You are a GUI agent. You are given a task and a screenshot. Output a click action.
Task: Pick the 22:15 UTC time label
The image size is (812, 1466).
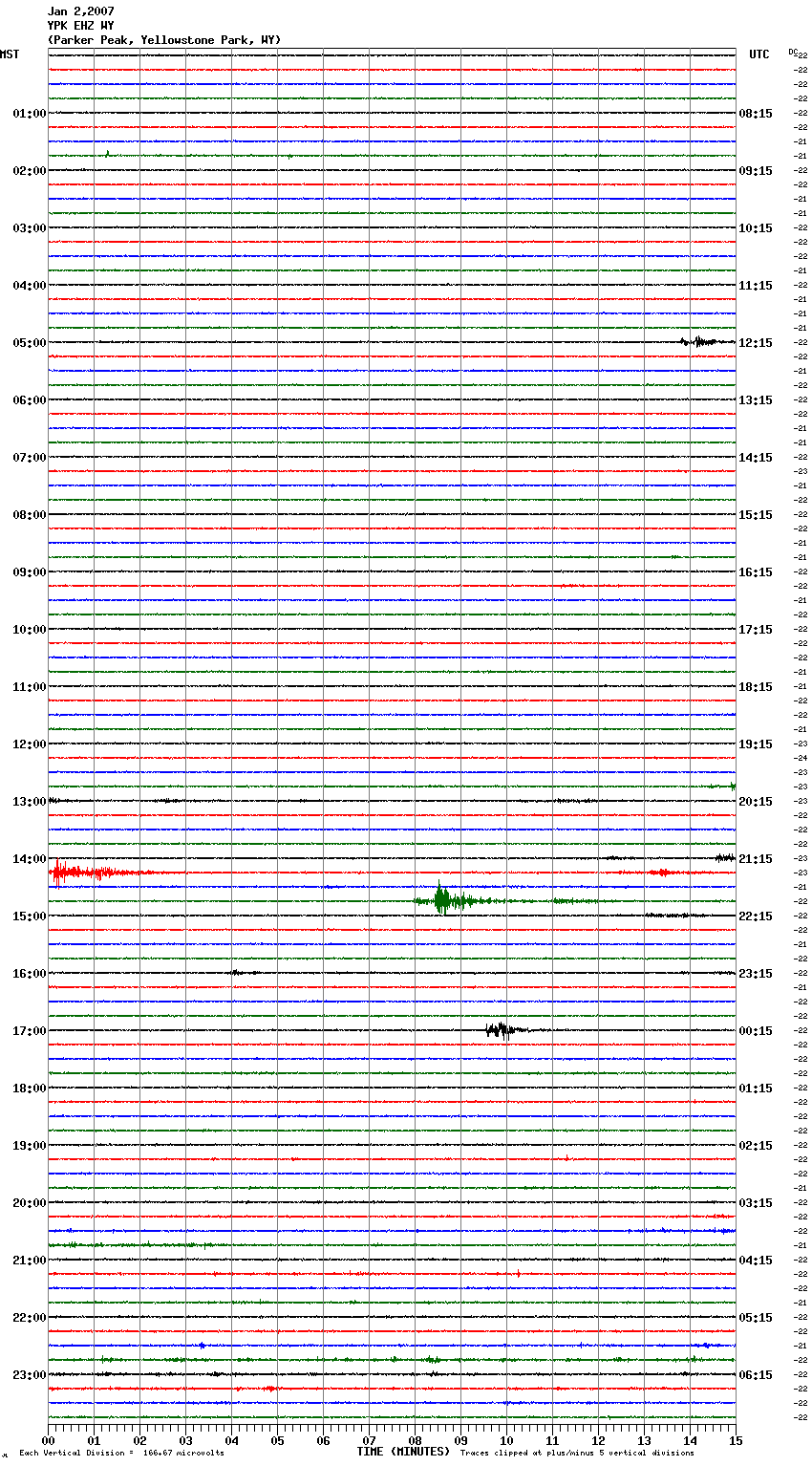pos(756,916)
